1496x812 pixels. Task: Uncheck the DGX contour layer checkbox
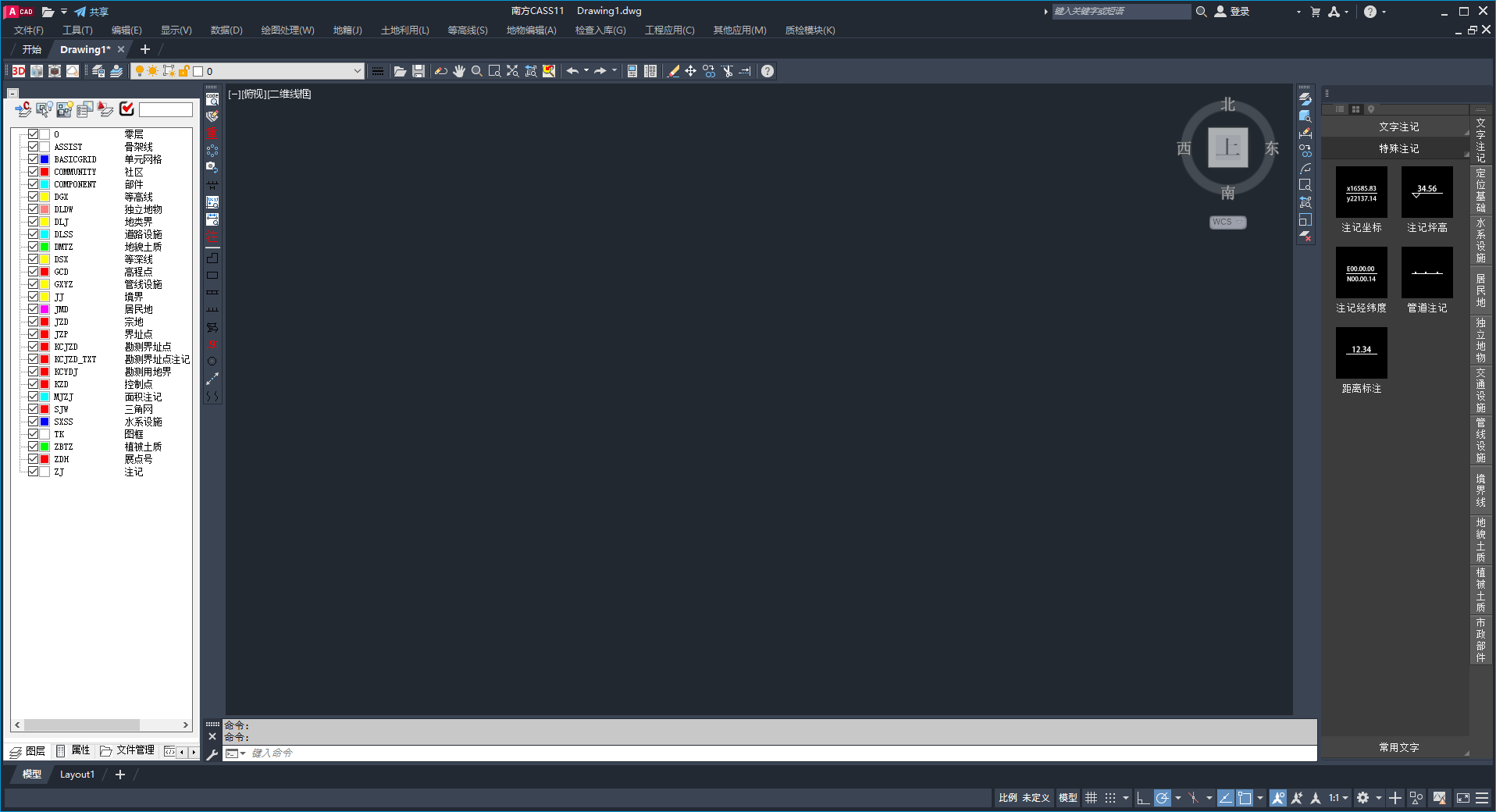(x=34, y=197)
